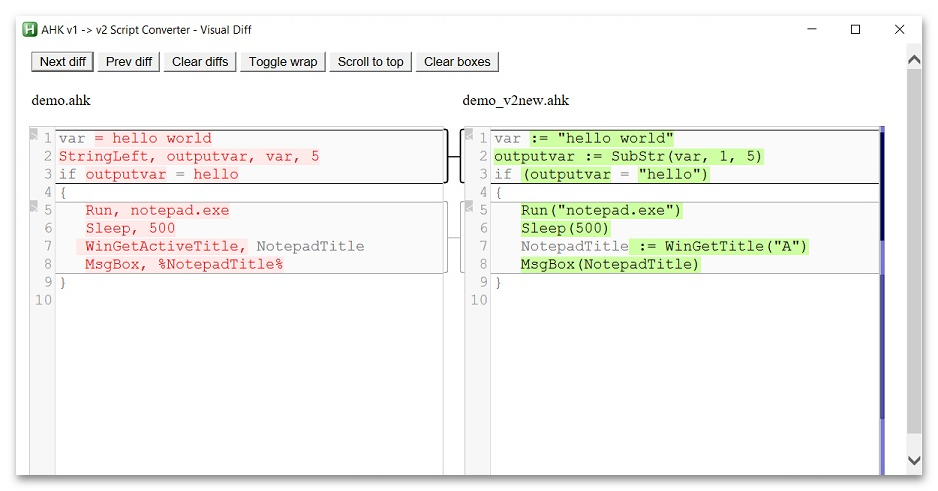Screen dimensions: 938x491
Task: Remove highlight boxes via Clear boxes
Action: coord(457,62)
